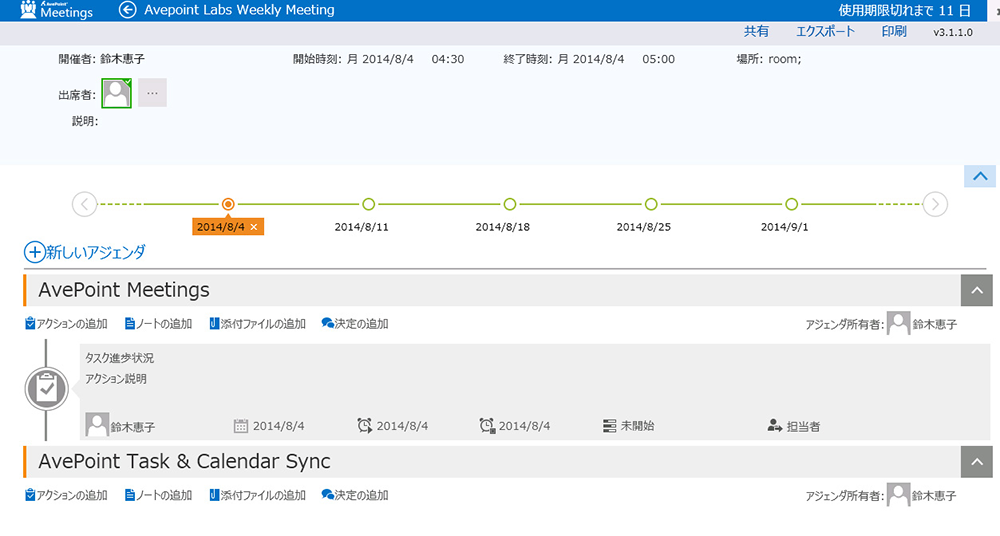Click the AvePoint Meetings agenda title
Viewport: 1000px width, 536px height.
[124, 290]
